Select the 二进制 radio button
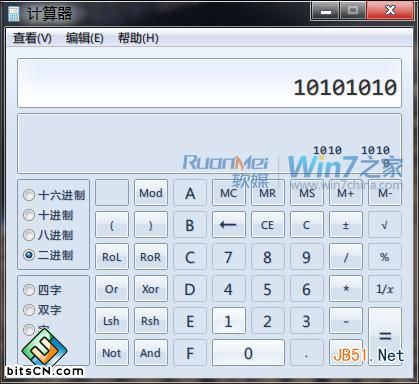 pyautogui.click(x=48, y=255)
